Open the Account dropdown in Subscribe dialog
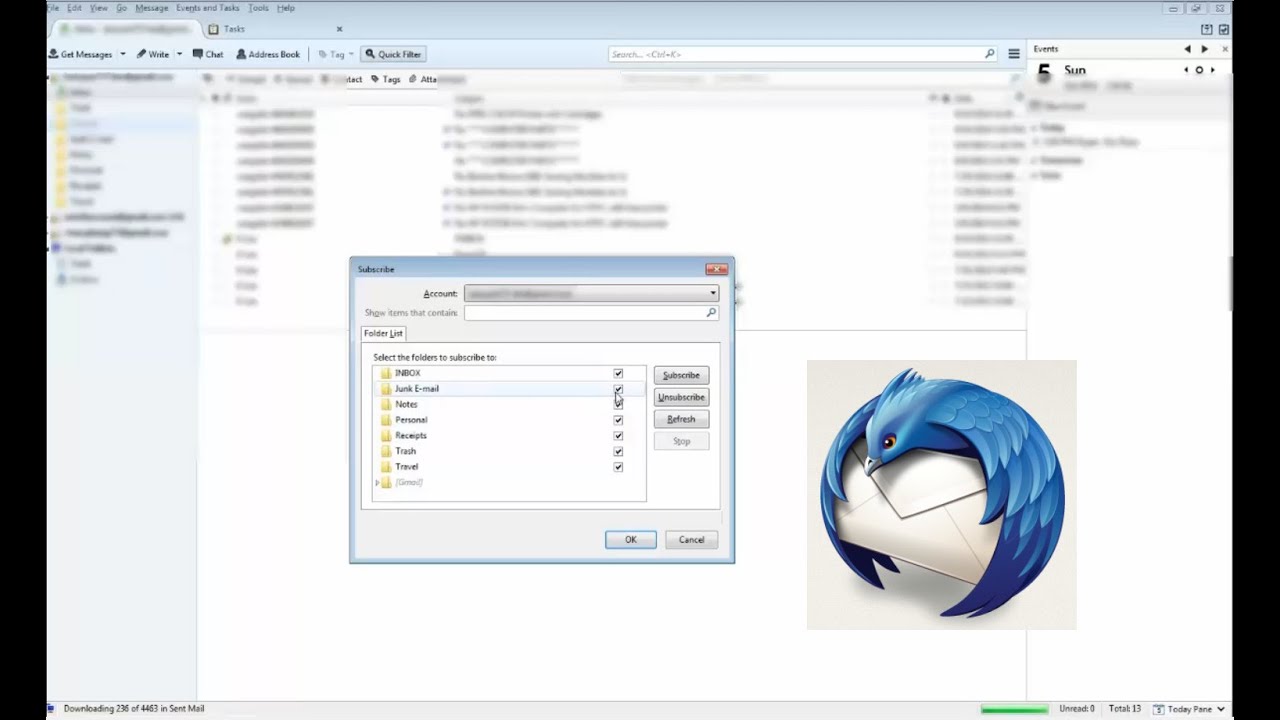 pyautogui.click(x=592, y=294)
